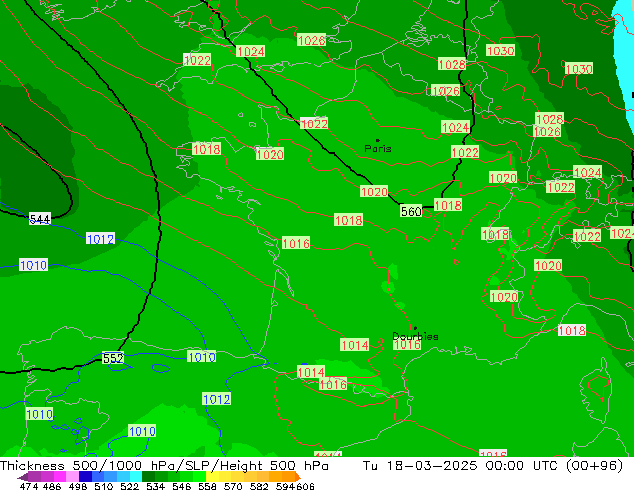Click the blue 1010 label beside the 552 label
The height and width of the screenshot is (490, 634).
[201, 357]
